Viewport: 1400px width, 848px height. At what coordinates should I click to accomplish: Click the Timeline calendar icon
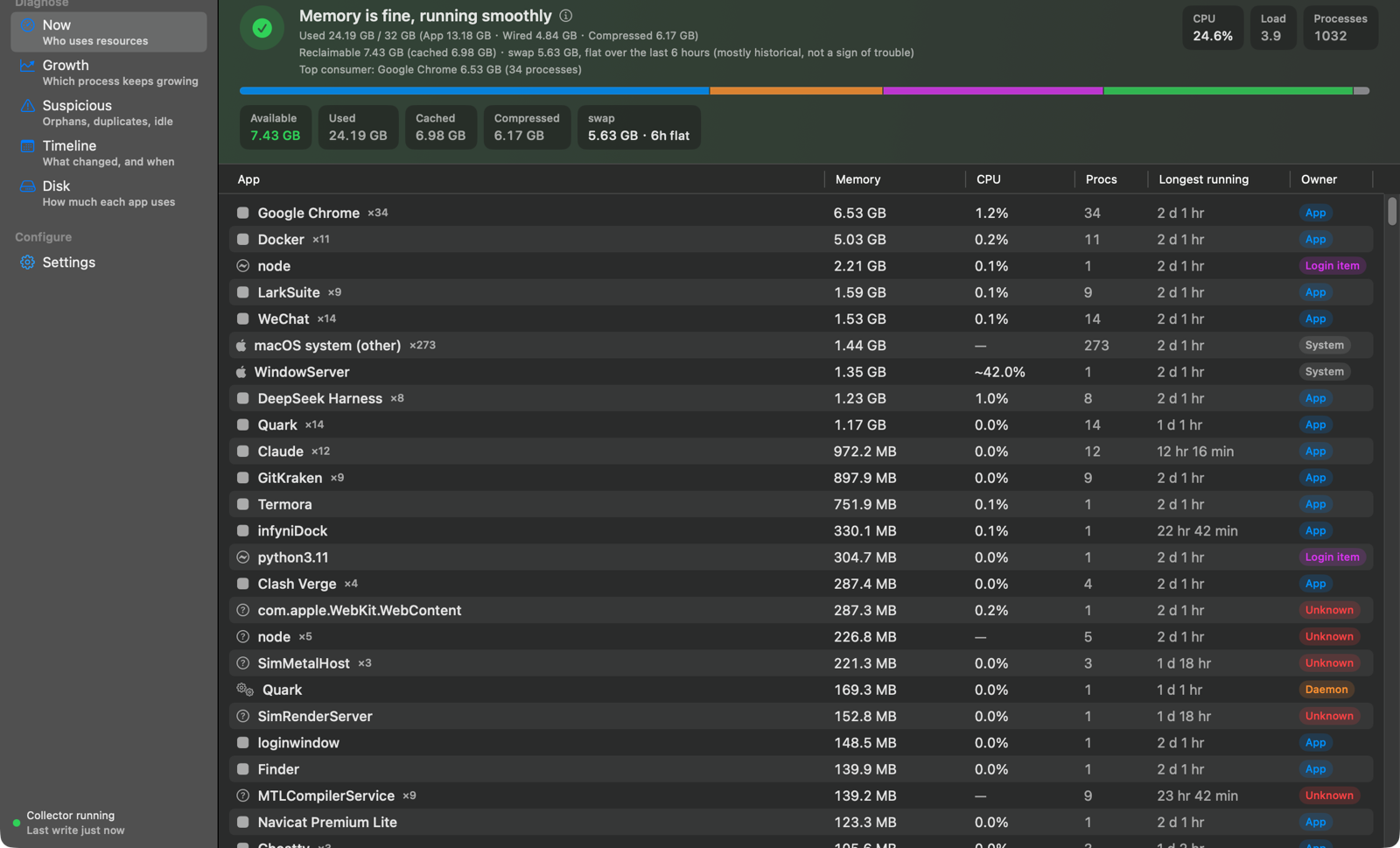27,146
